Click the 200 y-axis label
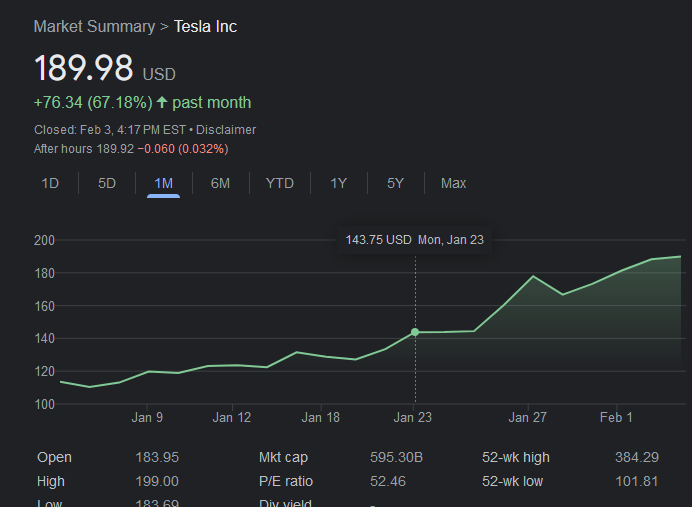Viewport: 692px width, 507px height. [45, 240]
